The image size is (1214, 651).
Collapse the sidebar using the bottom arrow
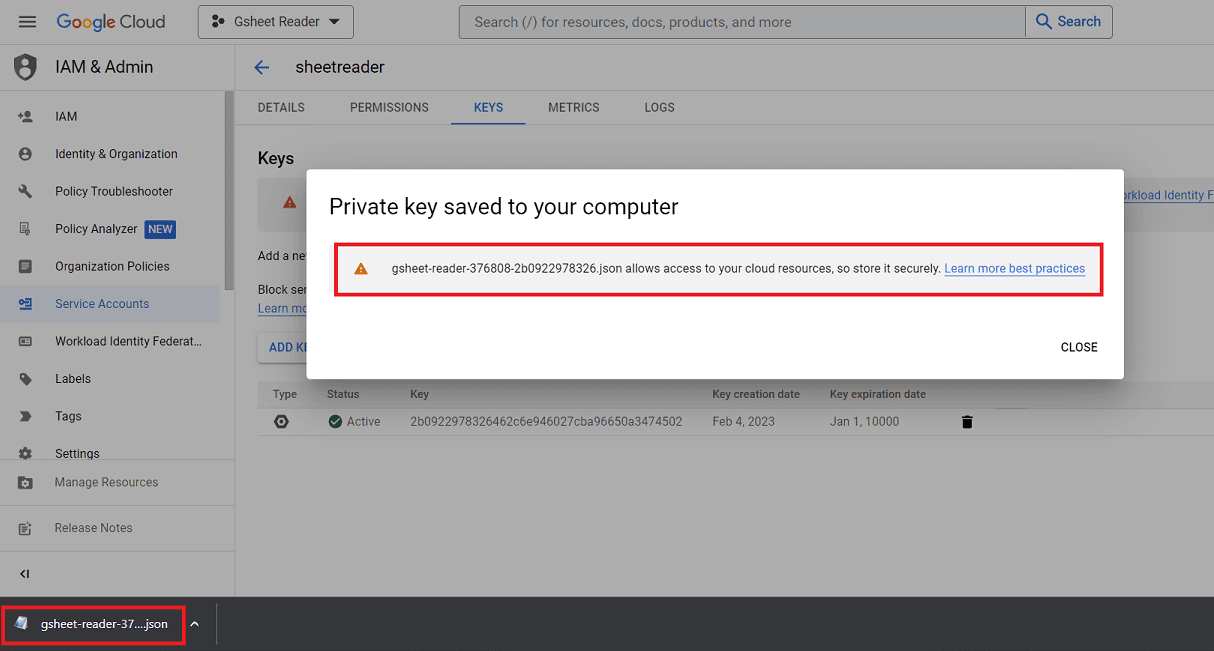[x=25, y=574]
